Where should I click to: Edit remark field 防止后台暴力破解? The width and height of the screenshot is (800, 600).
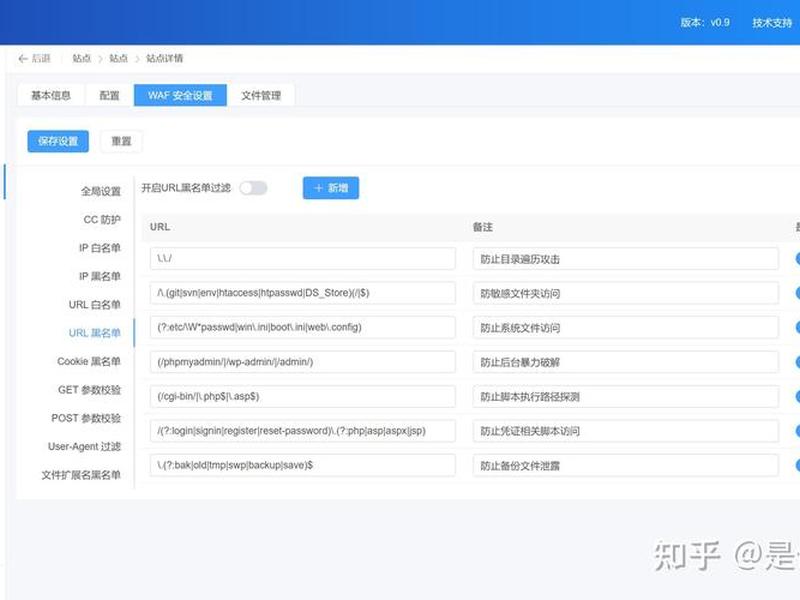(626, 362)
